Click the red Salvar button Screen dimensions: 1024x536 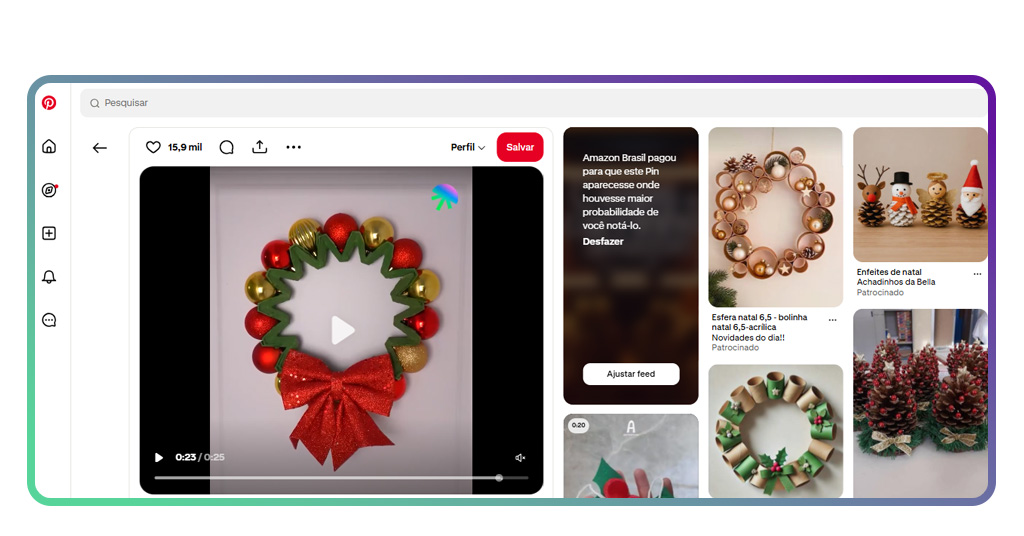click(520, 147)
